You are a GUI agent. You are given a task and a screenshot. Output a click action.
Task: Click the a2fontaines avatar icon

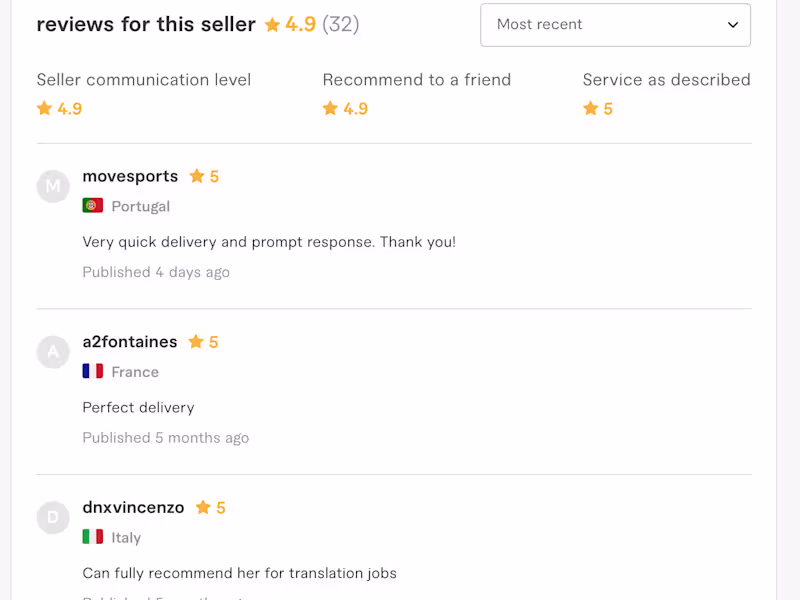coord(53,352)
